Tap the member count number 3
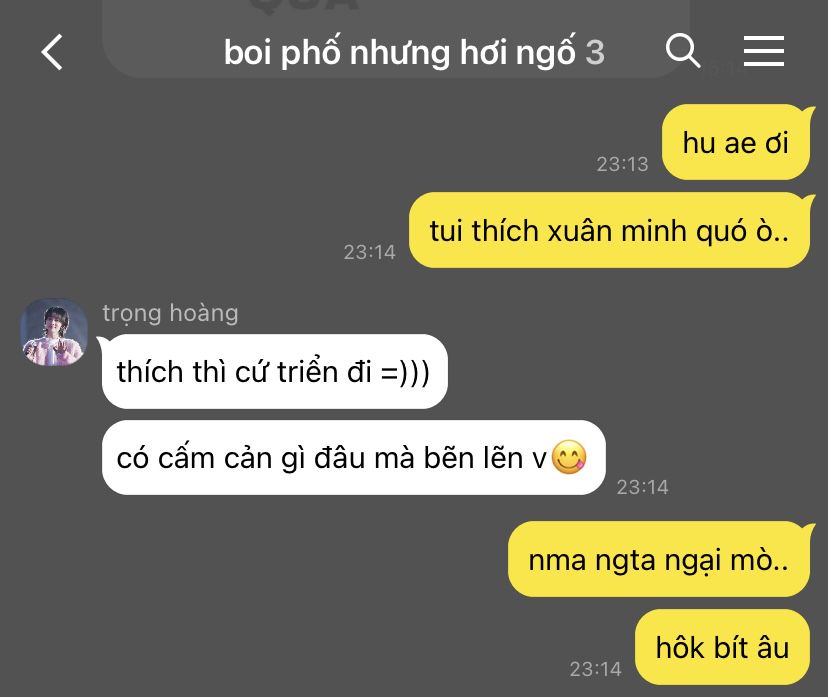 (595, 52)
